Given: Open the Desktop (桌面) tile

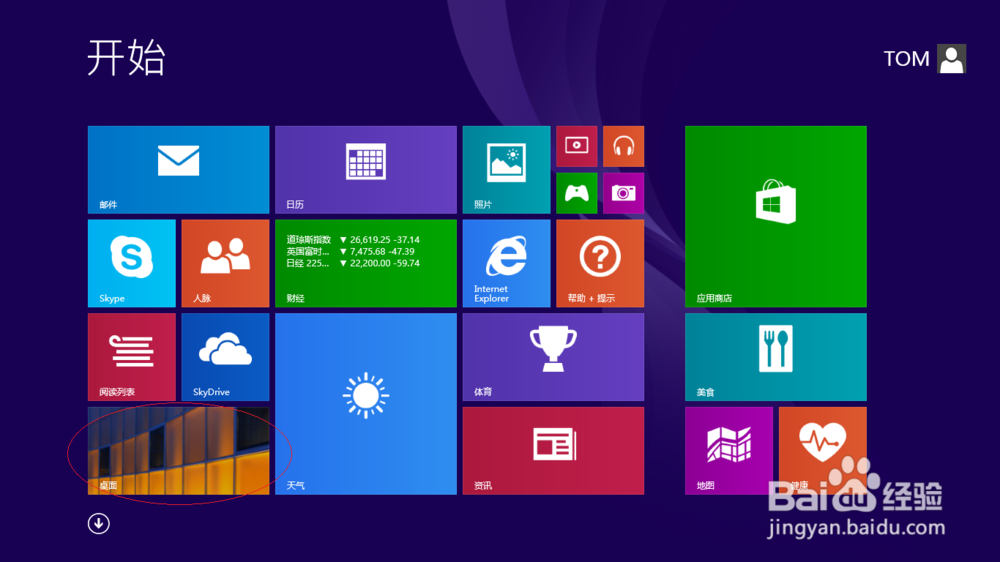Looking at the screenshot, I should coord(179,450).
